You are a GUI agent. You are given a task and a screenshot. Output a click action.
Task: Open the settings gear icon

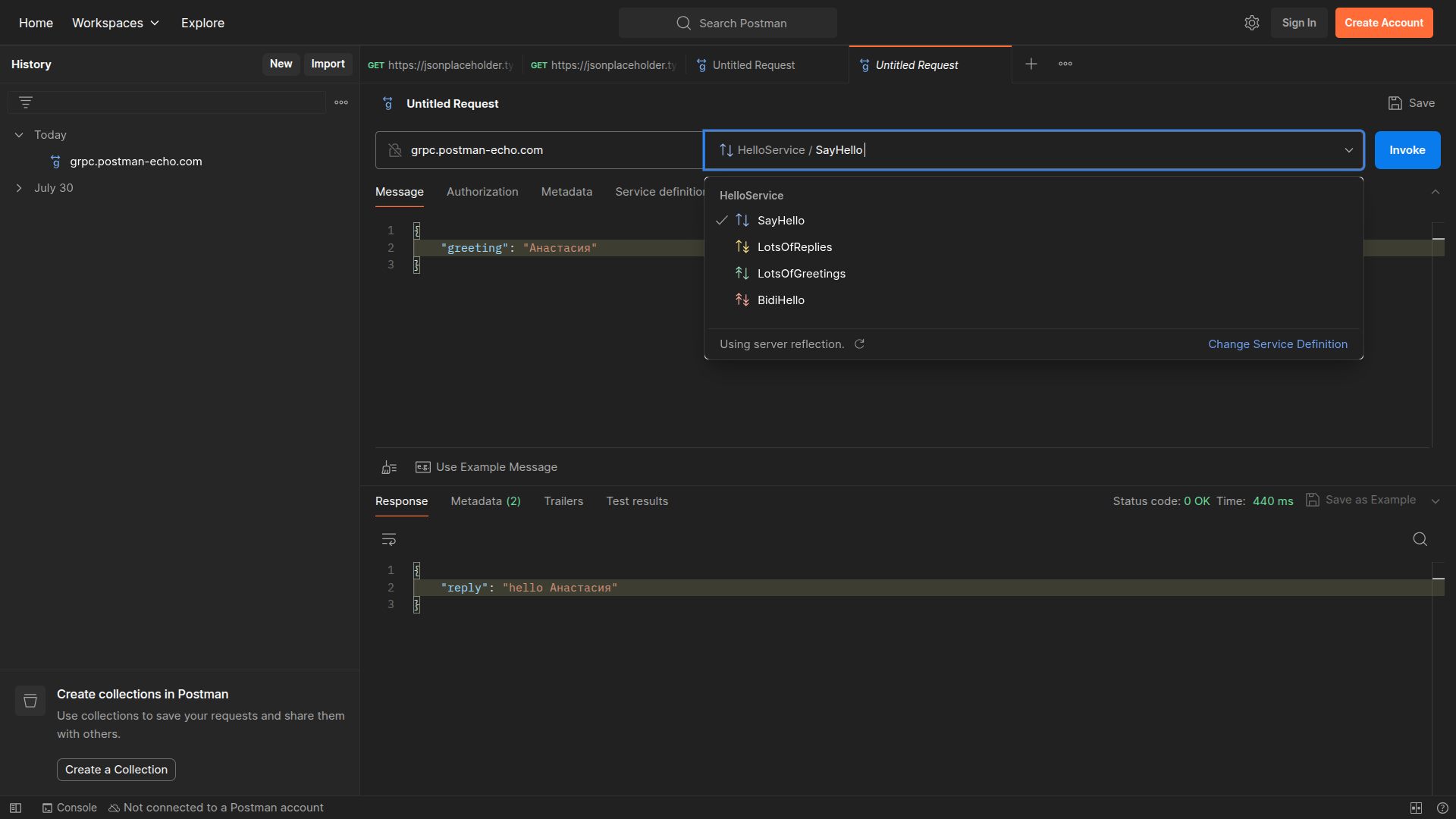tap(1252, 23)
